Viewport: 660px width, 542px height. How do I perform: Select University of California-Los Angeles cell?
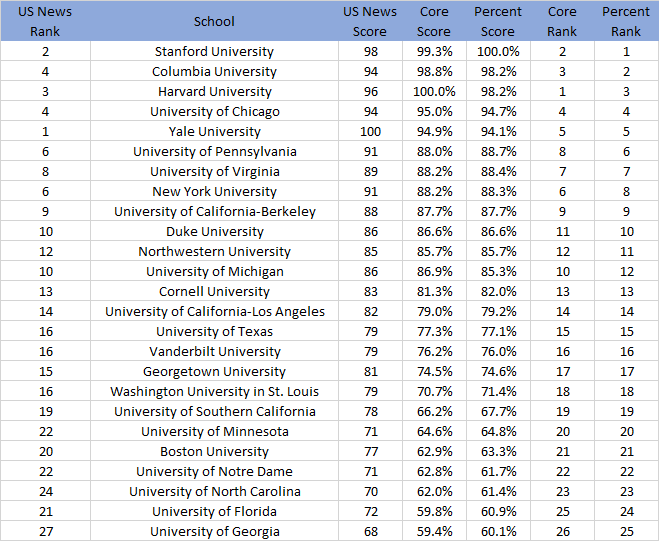(x=214, y=311)
